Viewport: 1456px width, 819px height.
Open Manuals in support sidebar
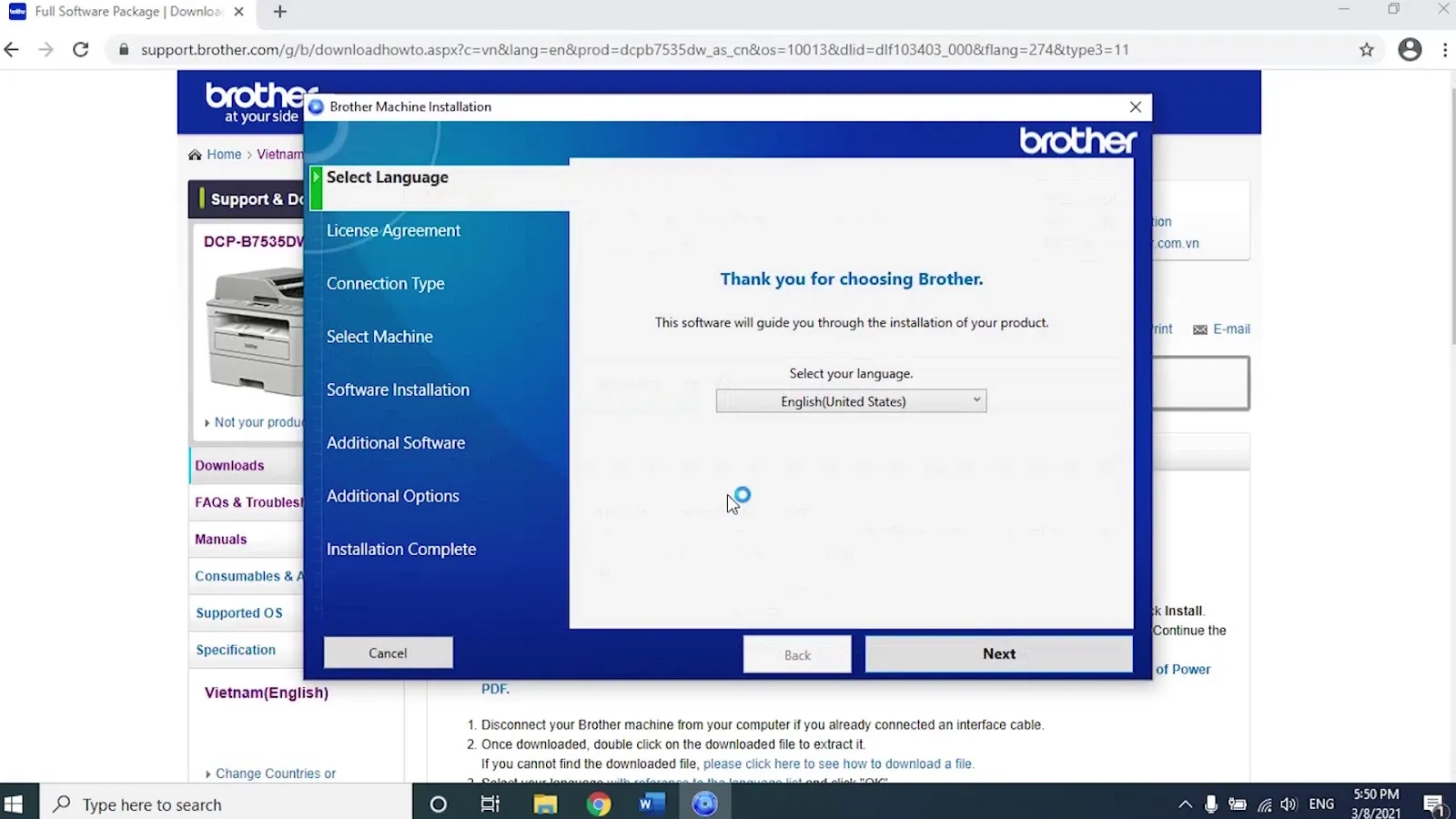coord(220,540)
